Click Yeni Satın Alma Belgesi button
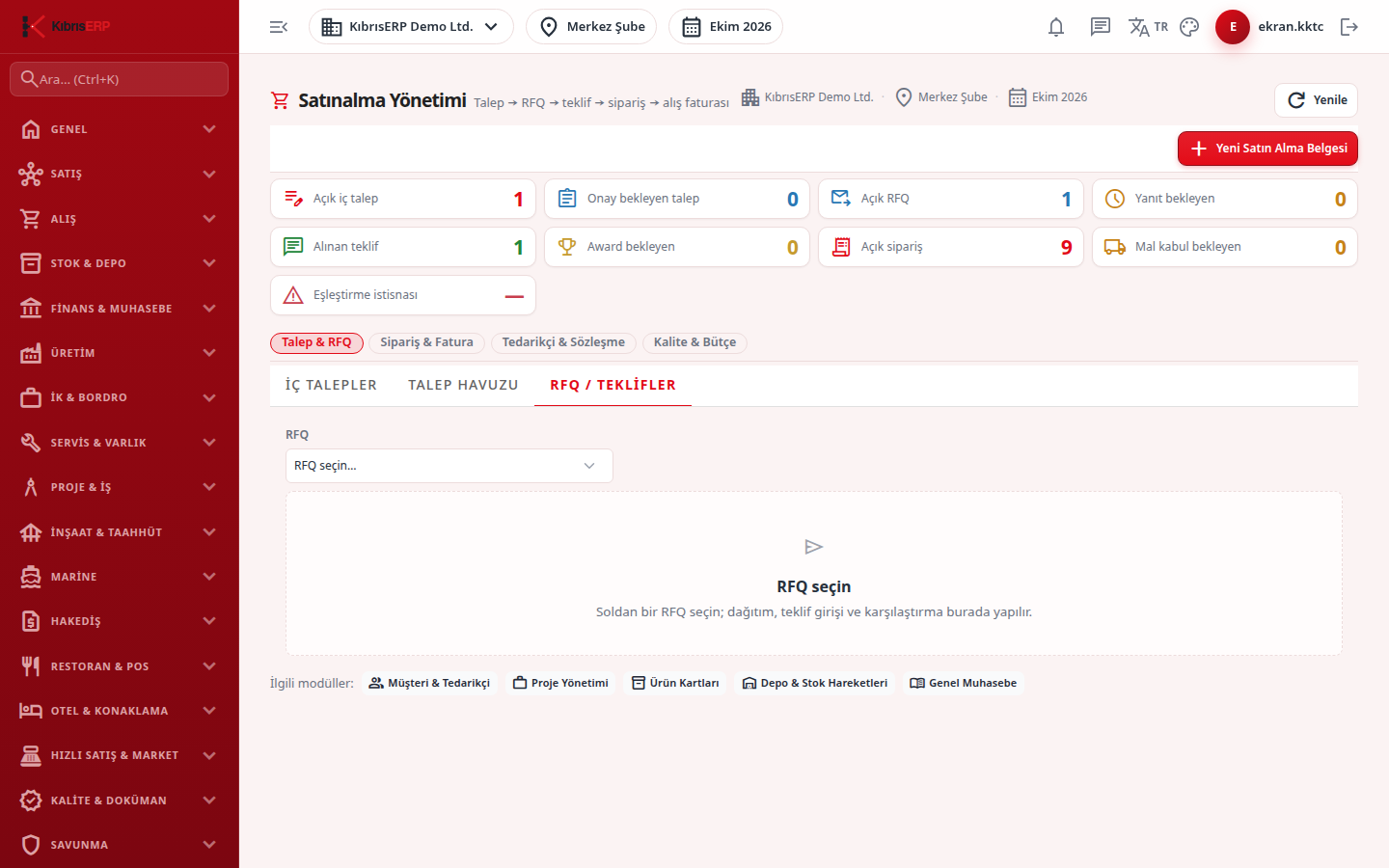Screen dimensions: 1389x868 tap(1267, 149)
